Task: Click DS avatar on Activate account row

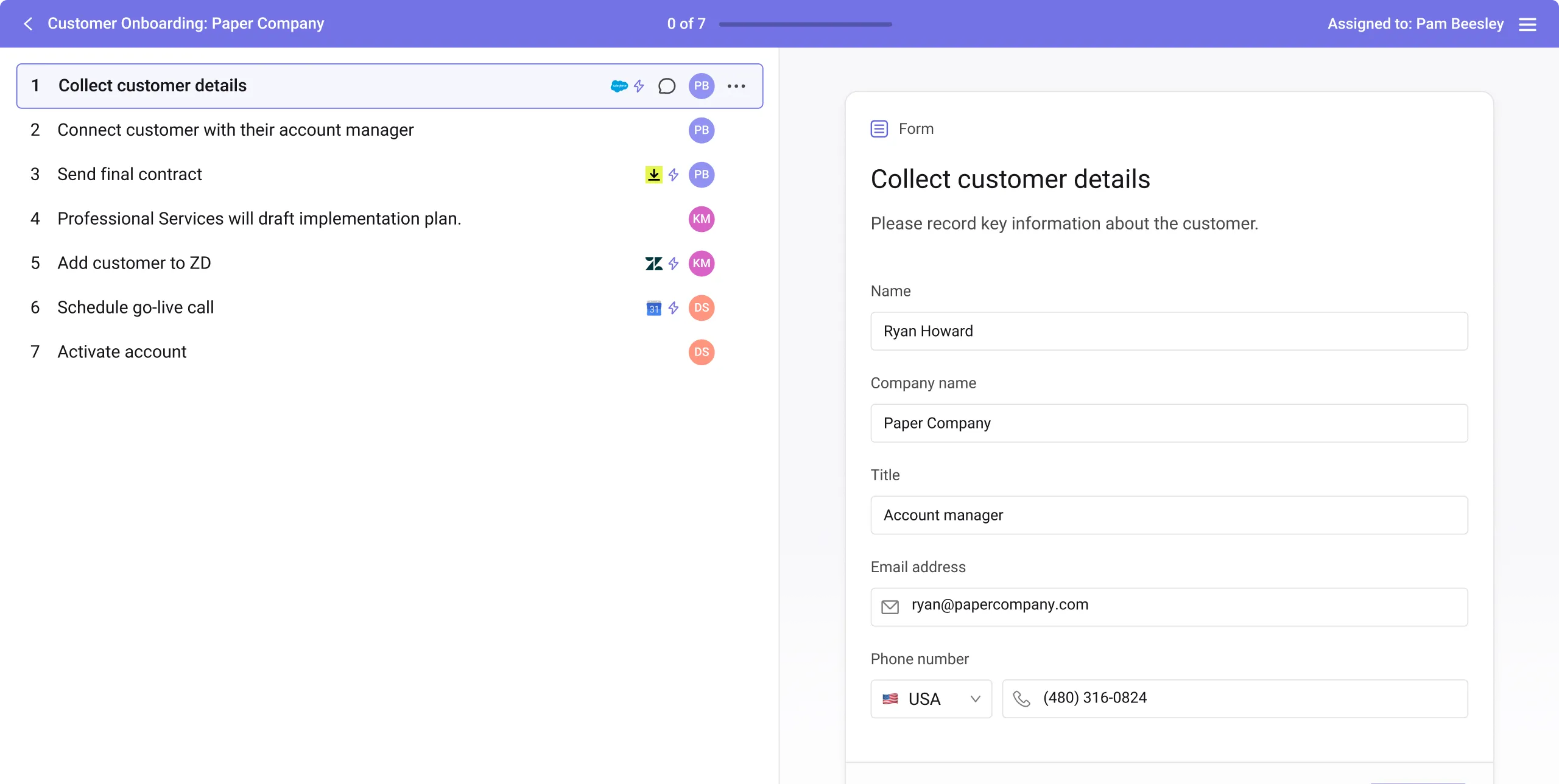Action: [702, 352]
